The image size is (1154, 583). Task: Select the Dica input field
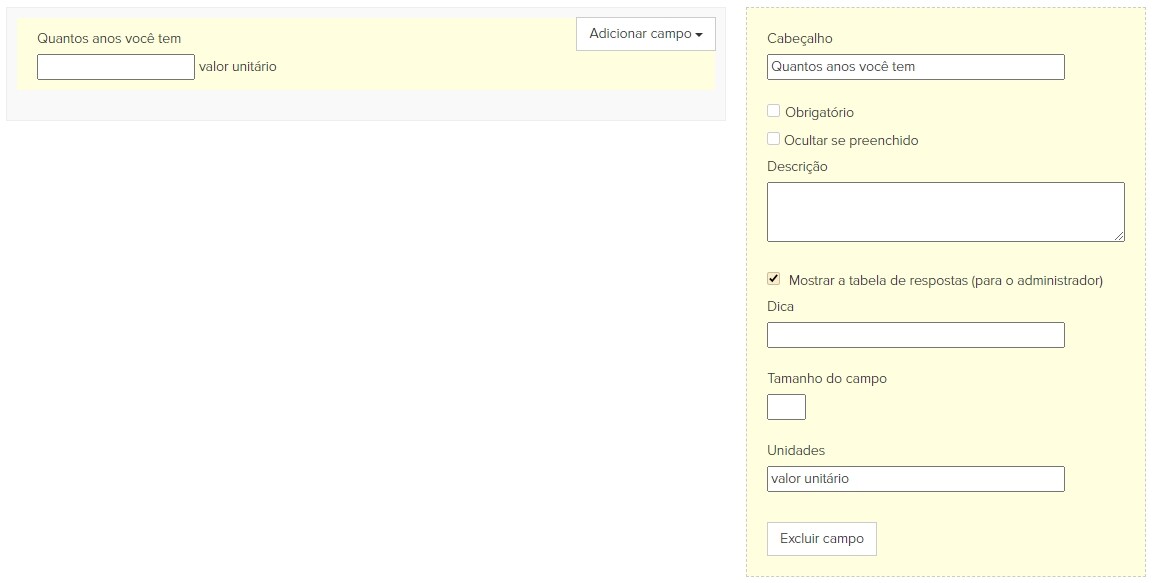pyautogui.click(x=916, y=335)
